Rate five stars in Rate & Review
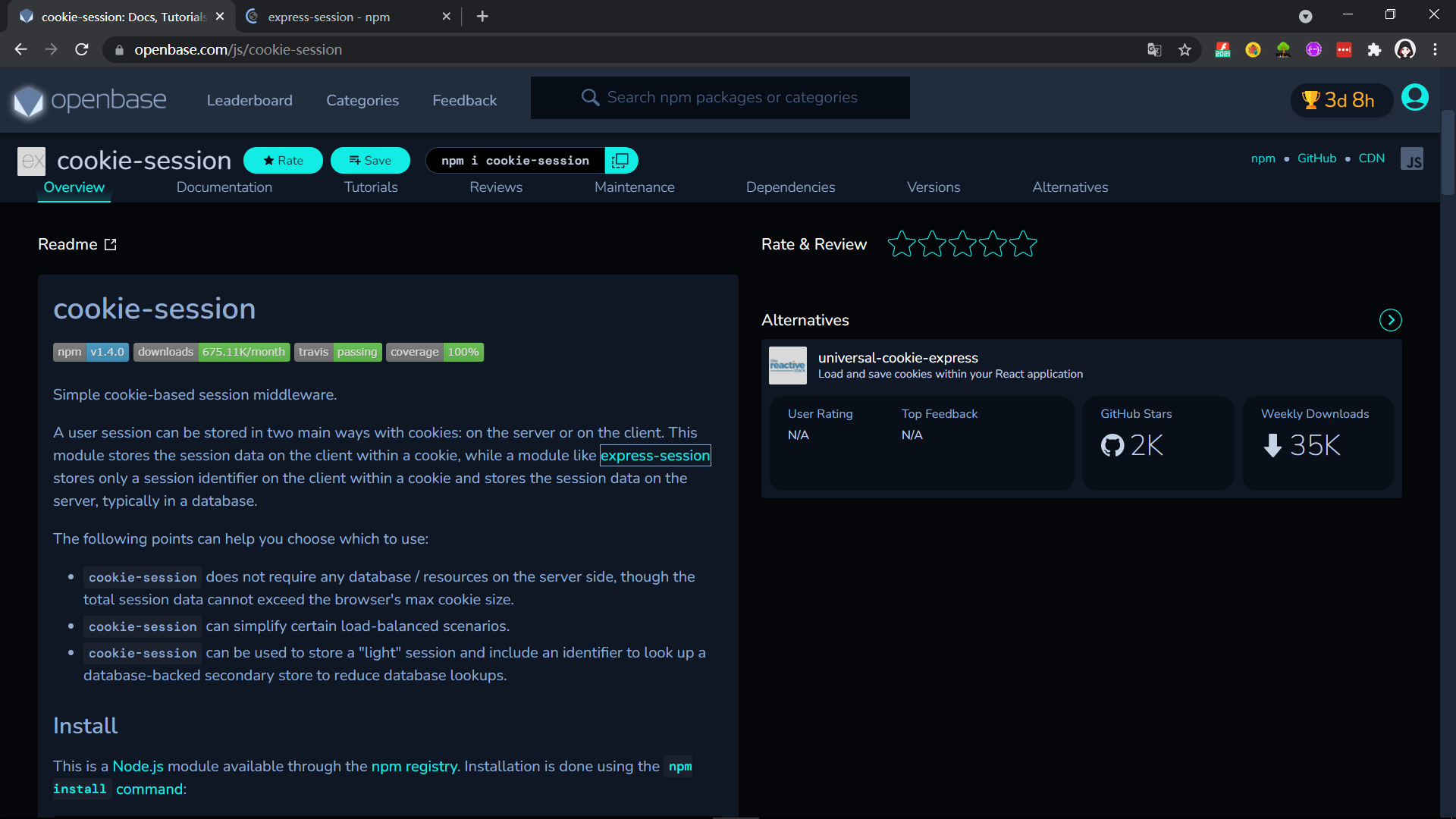Image resolution: width=1456 pixels, height=819 pixels. pos(1023,244)
